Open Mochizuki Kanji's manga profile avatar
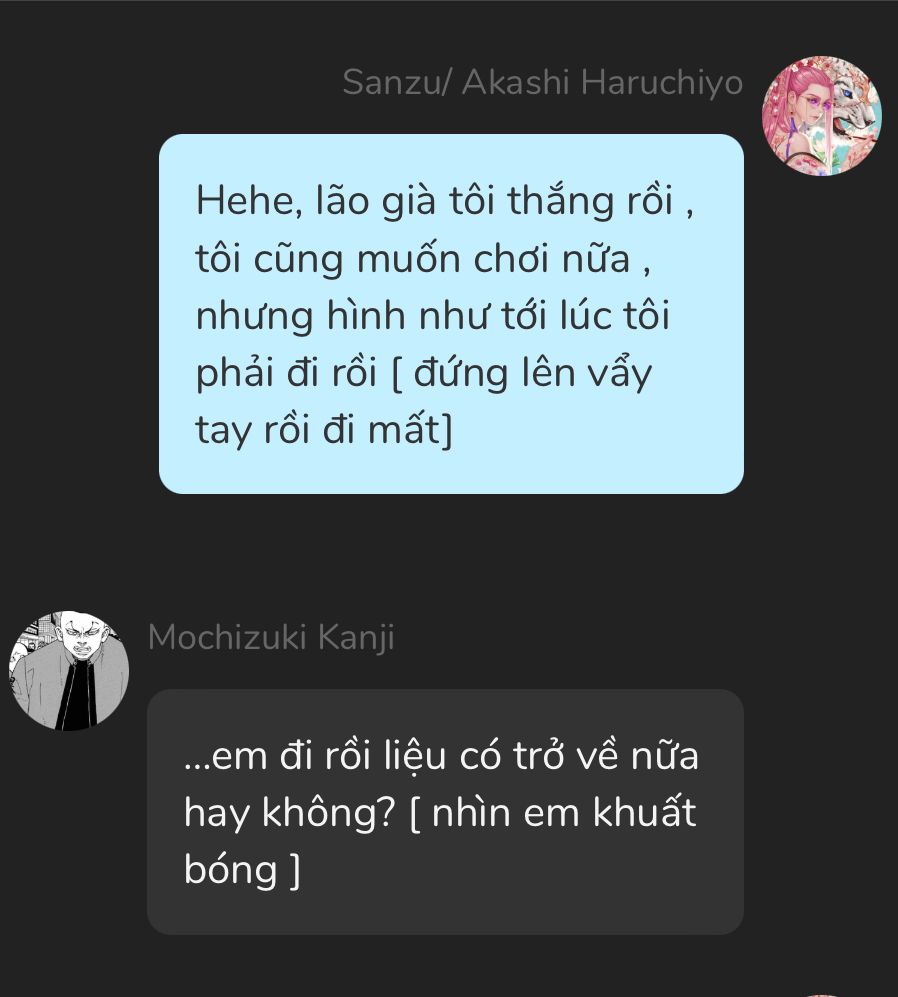Screen dimensions: 898x997 pyautogui.click(x=69, y=671)
